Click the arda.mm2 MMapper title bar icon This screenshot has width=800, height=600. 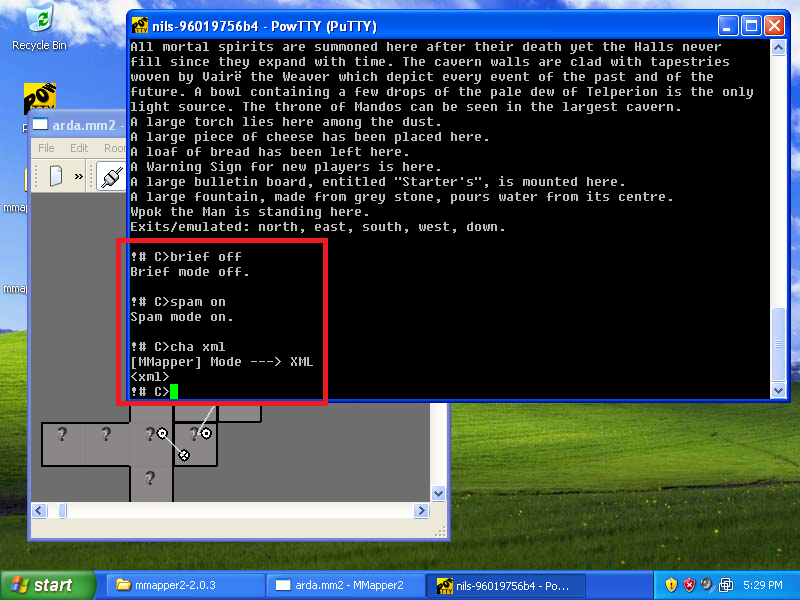pos(40,124)
